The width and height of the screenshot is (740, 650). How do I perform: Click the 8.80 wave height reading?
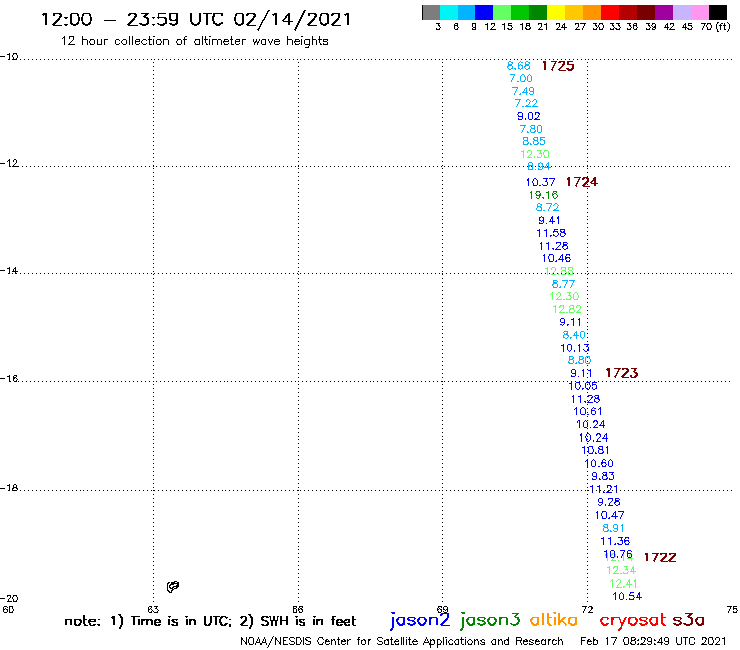coord(579,360)
